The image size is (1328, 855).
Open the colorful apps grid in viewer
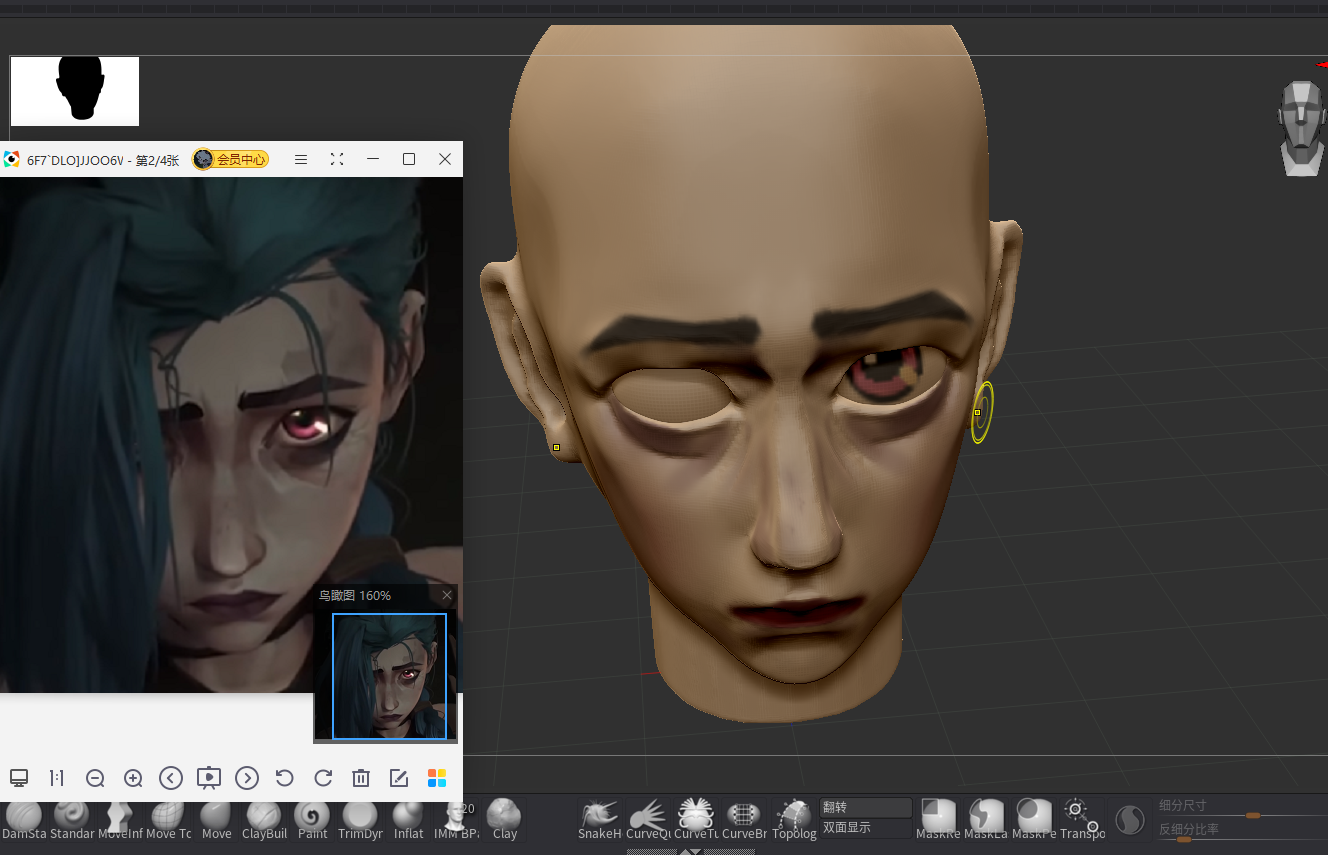tap(437, 778)
